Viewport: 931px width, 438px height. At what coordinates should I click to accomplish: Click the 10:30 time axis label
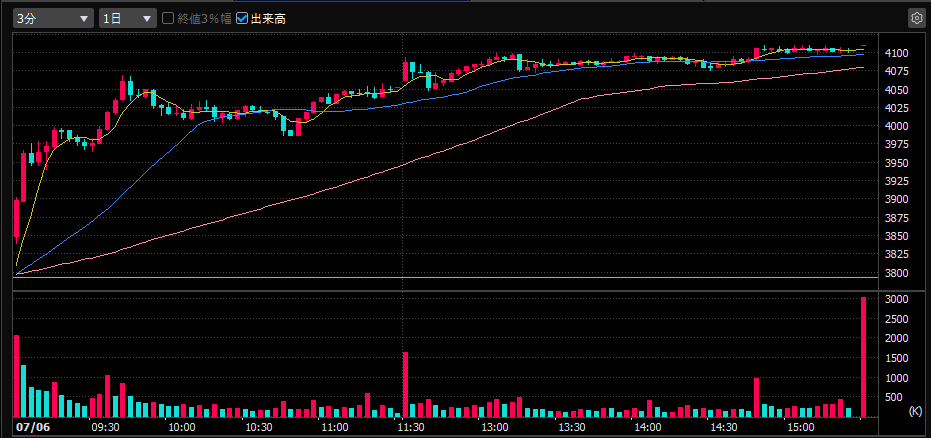[x=258, y=428]
